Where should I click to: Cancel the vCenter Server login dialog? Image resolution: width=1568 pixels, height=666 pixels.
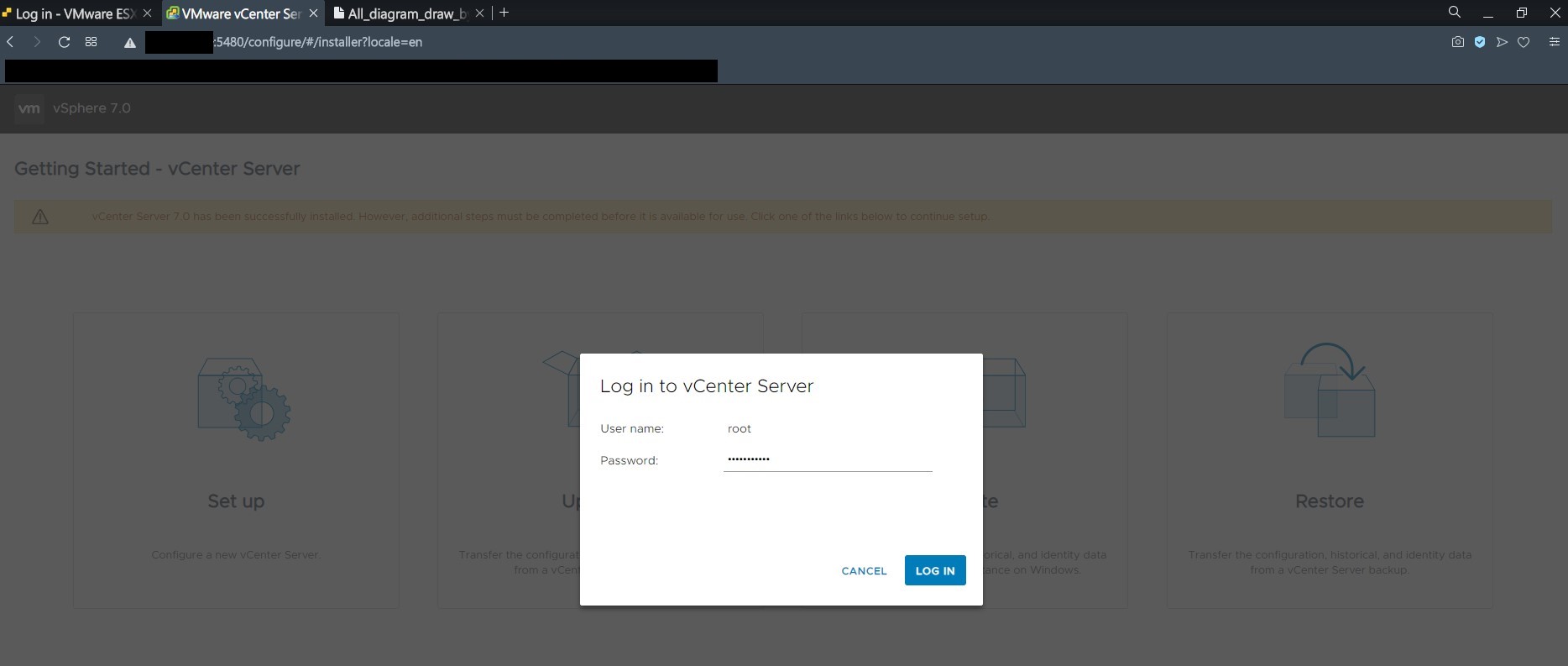click(864, 571)
